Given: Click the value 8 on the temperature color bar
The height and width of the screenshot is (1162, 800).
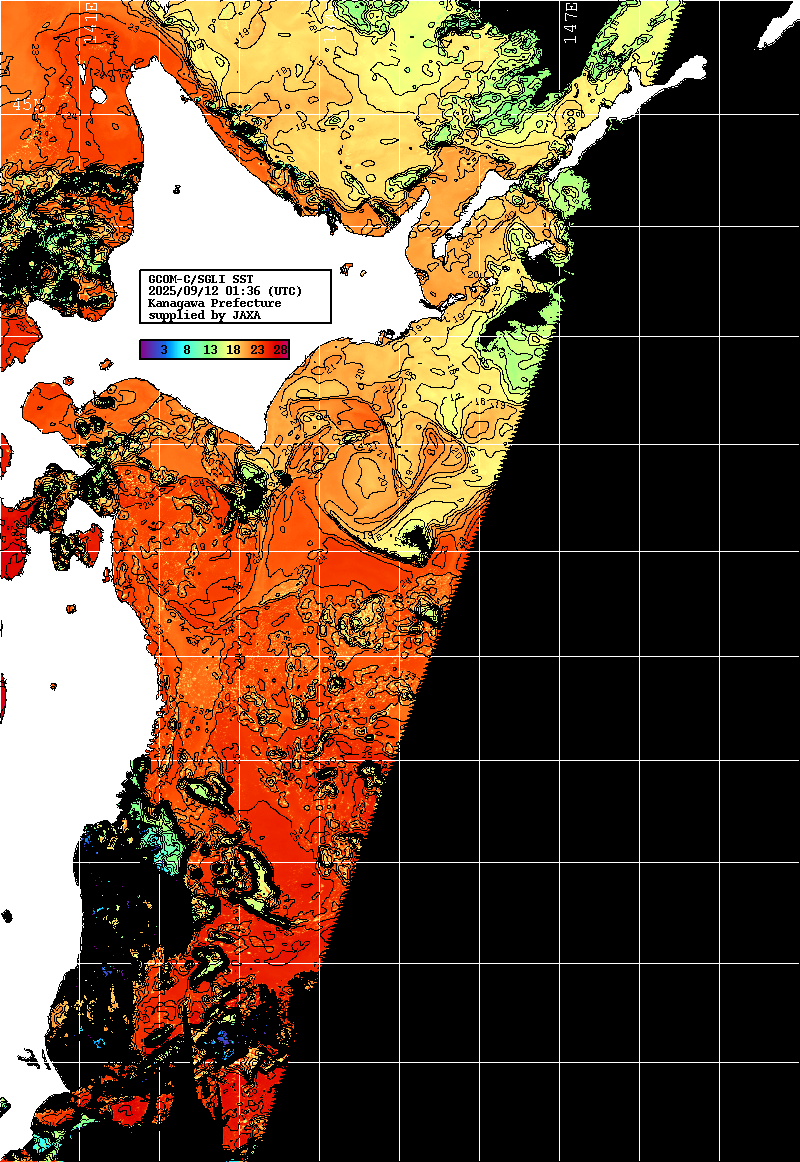Looking at the screenshot, I should click(187, 349).
